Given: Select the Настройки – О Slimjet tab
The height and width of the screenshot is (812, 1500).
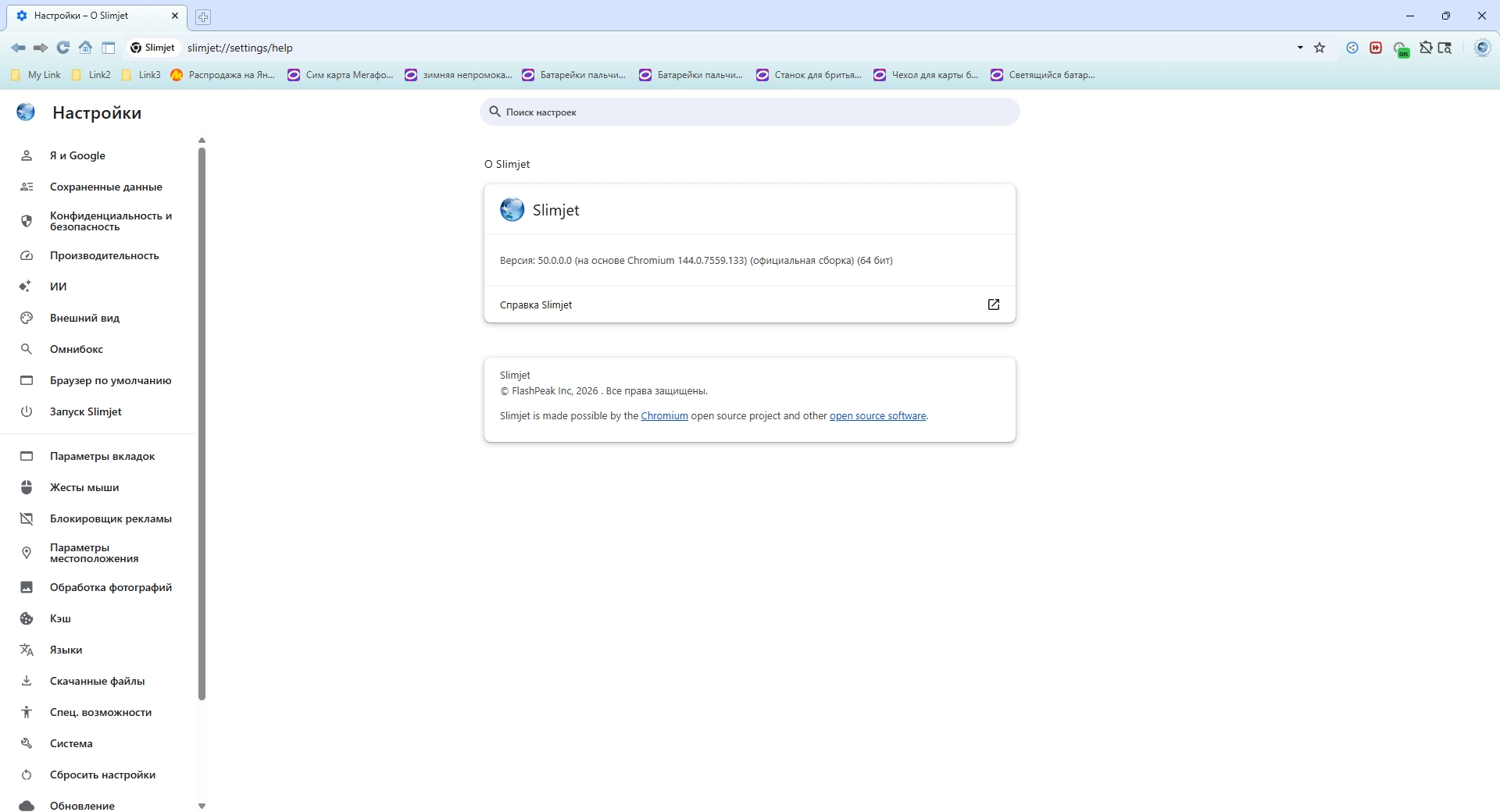Looking at the screenshot, I should point(97,16).
